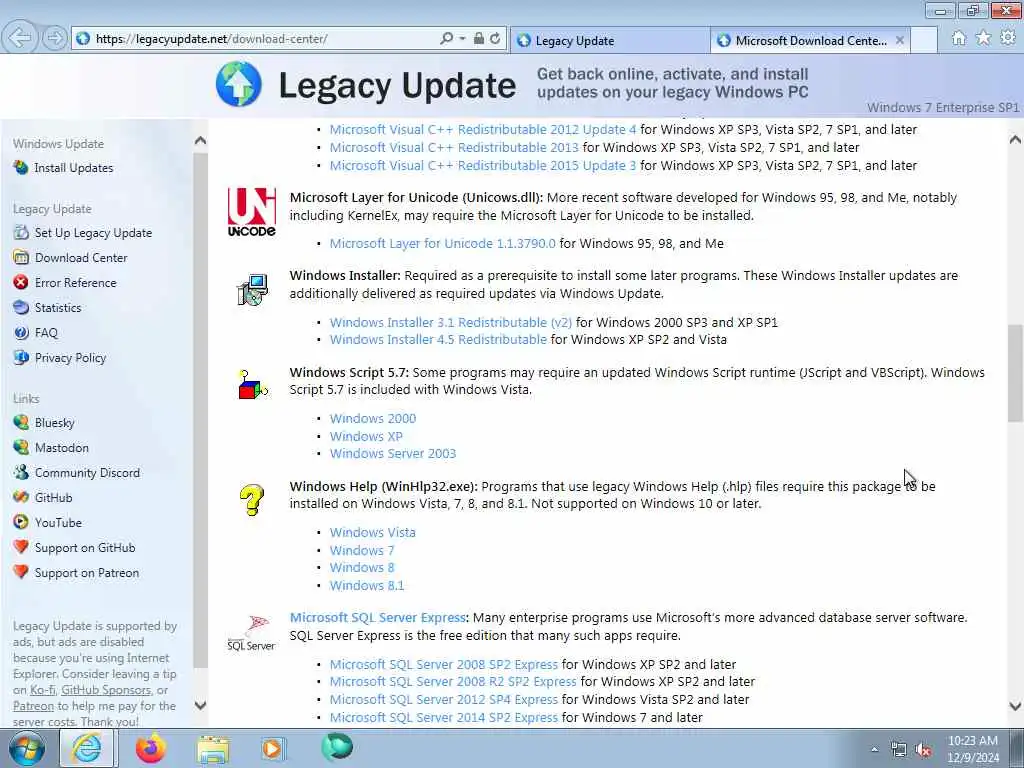Click the security lock icon in address bar
This screenshot has height=768, width=1024.
479,39
